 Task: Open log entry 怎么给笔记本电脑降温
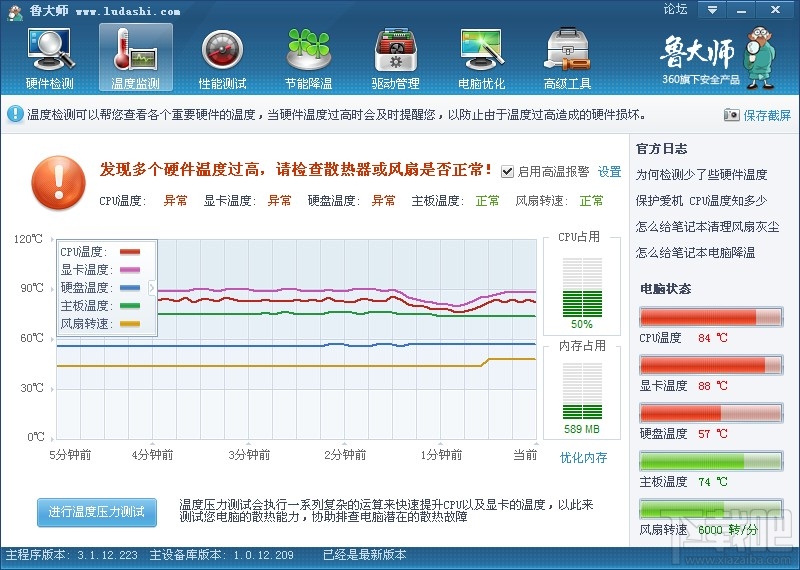(695, 253)
